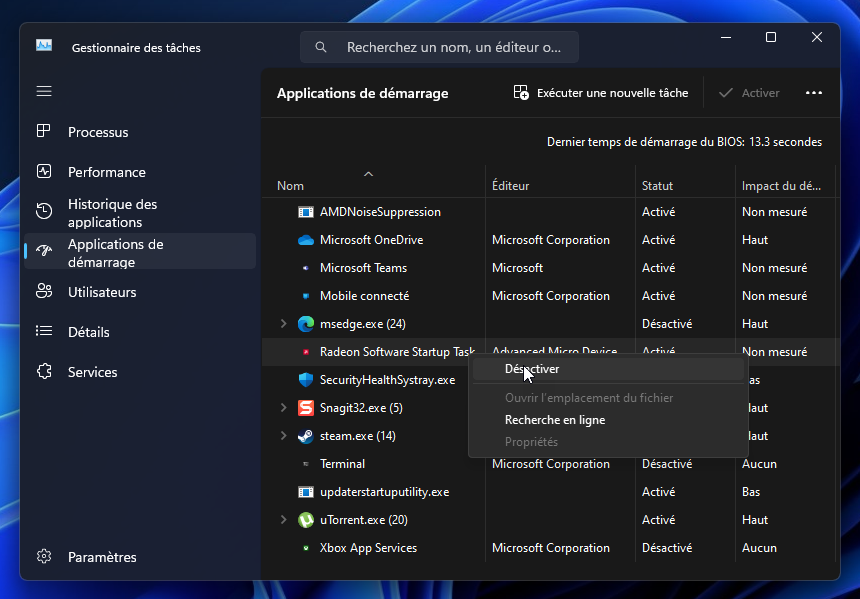This screenshot has width=860, height=599.
Task: Click the BIOS startup time text
Action: point(684,142)
